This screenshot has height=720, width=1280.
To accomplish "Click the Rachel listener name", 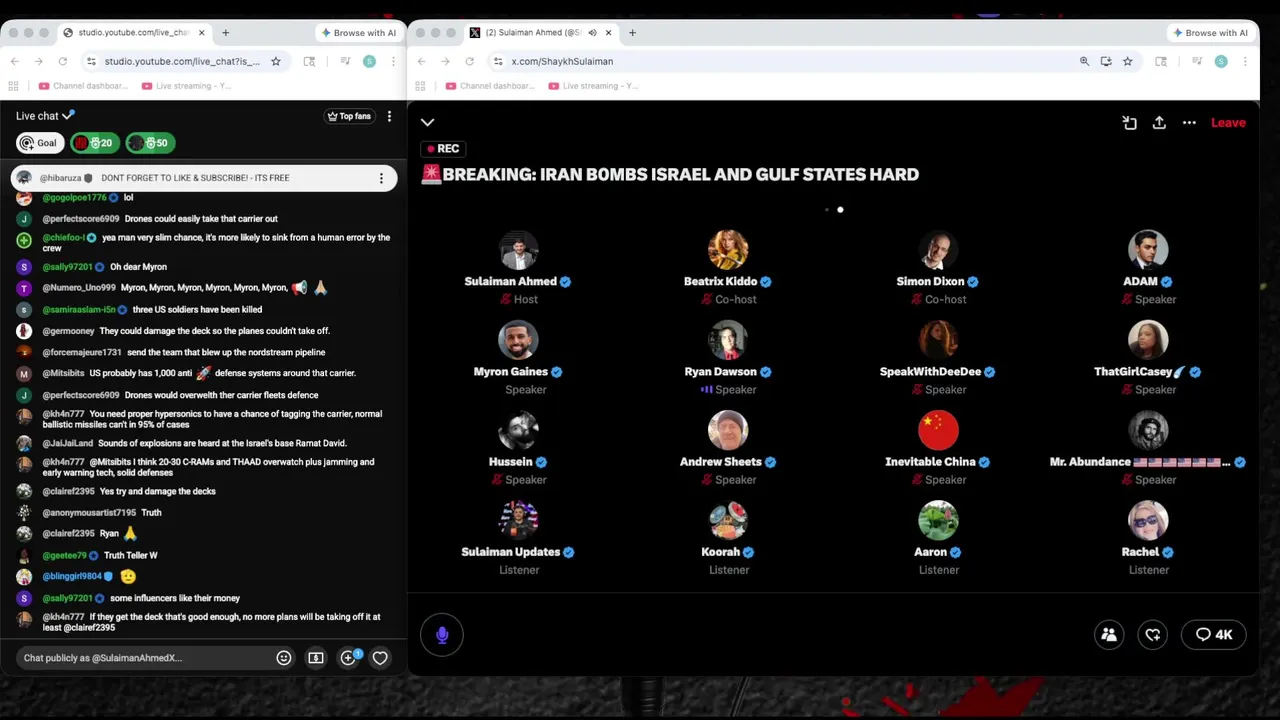I will tap(1140, 552).
